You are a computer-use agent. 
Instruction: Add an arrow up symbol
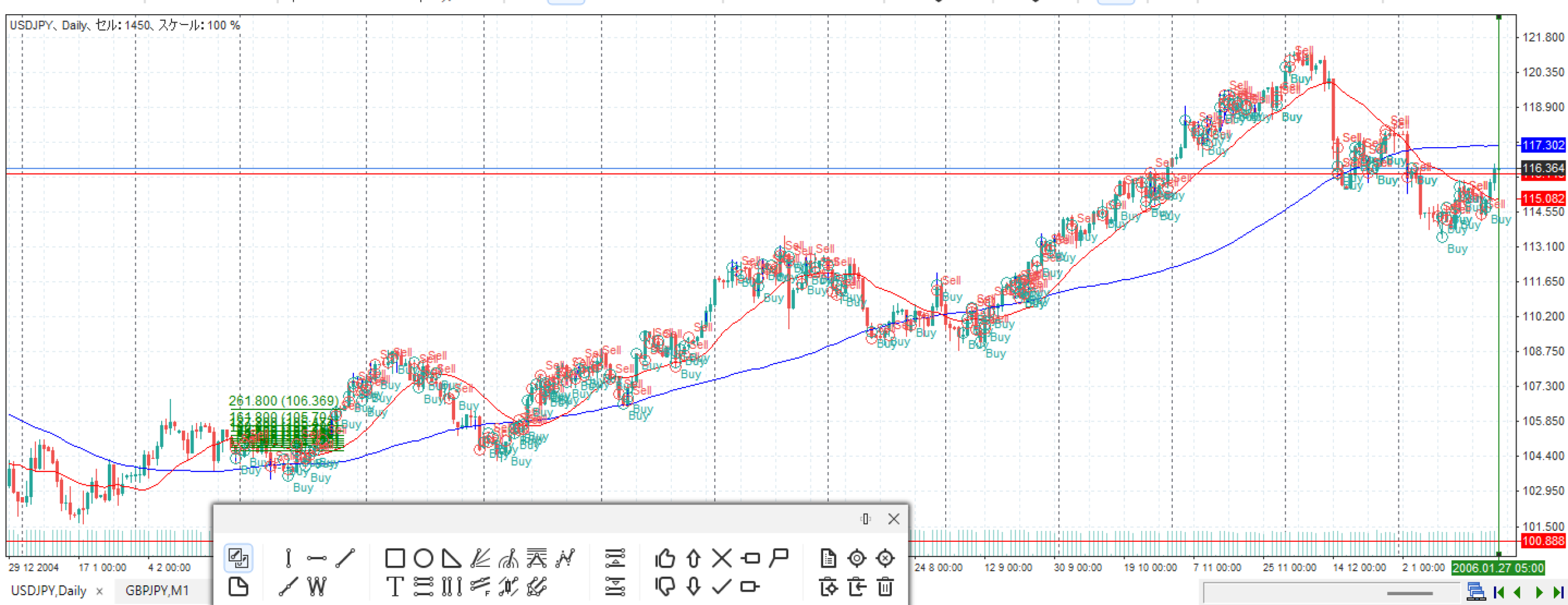point(693,558)
